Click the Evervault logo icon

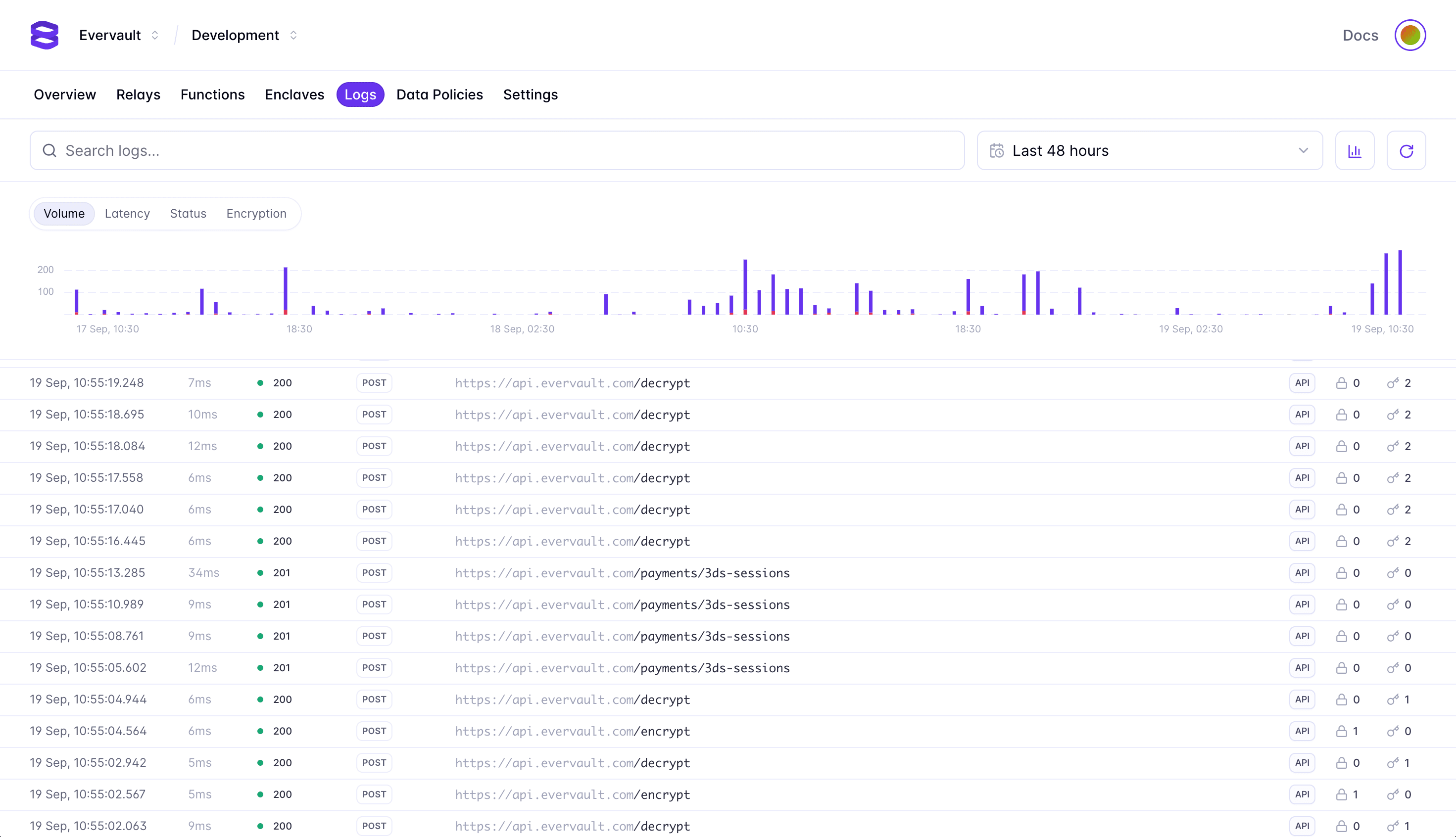(x=44, y=35)
